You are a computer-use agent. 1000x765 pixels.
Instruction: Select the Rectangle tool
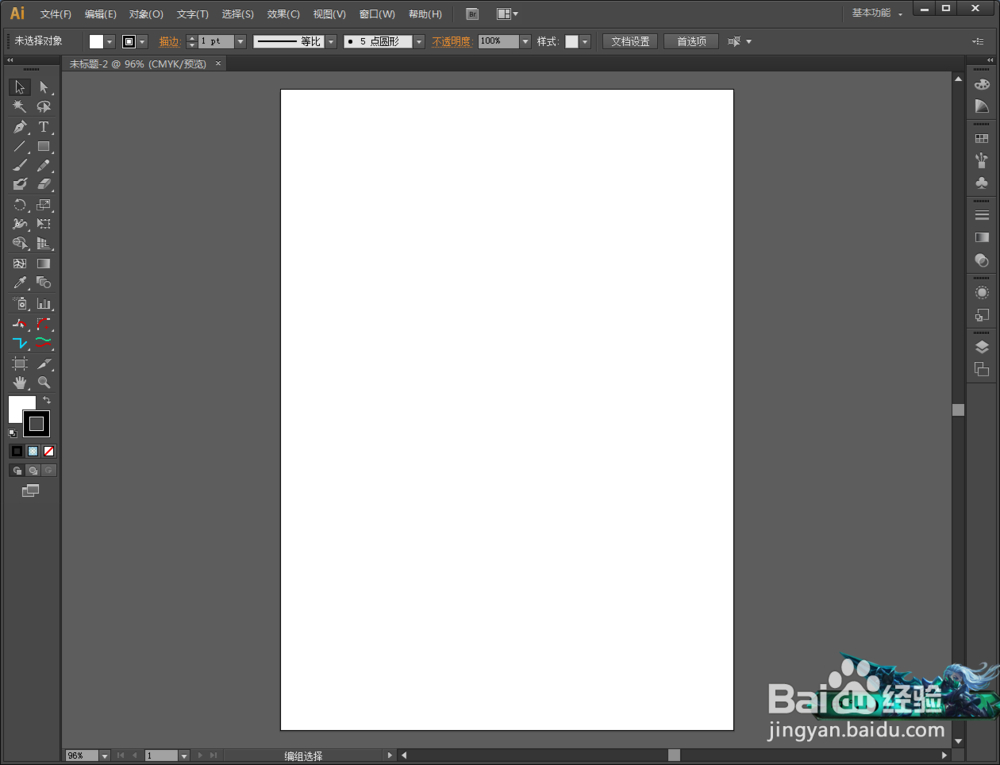[43, 146]
